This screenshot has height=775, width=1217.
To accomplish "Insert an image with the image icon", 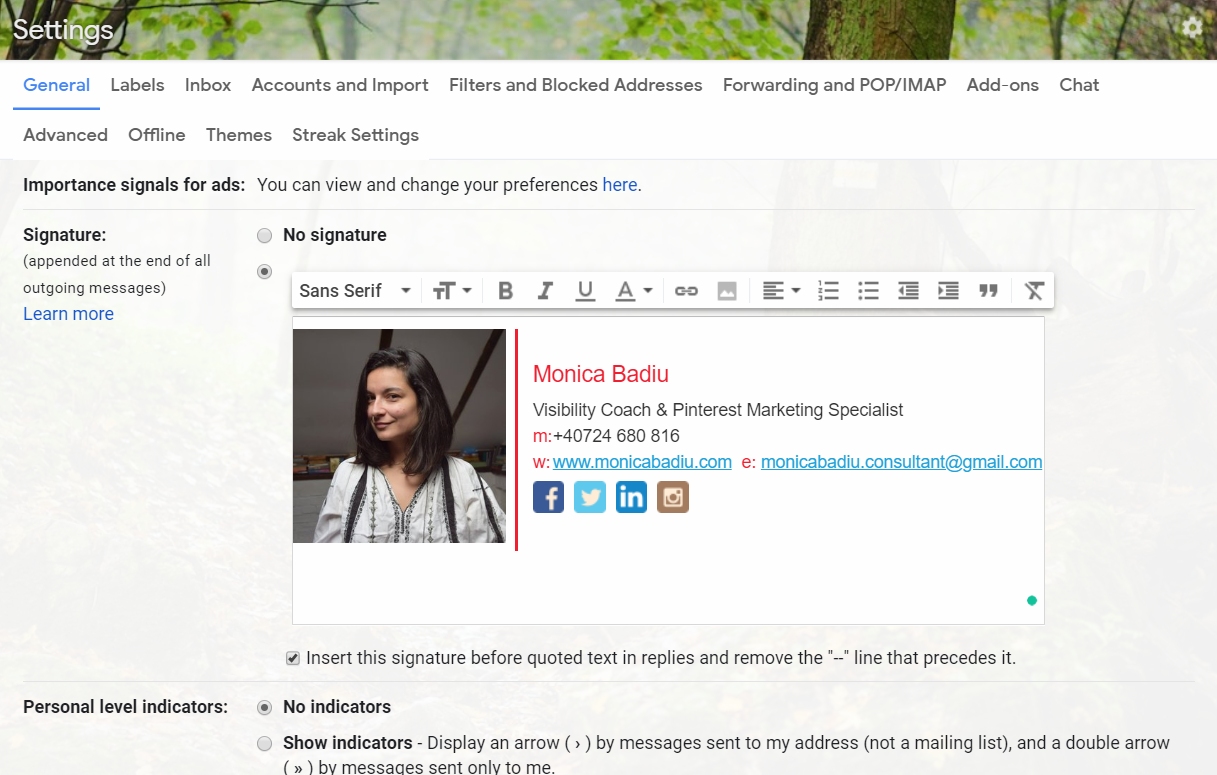I will click(727, 291).
